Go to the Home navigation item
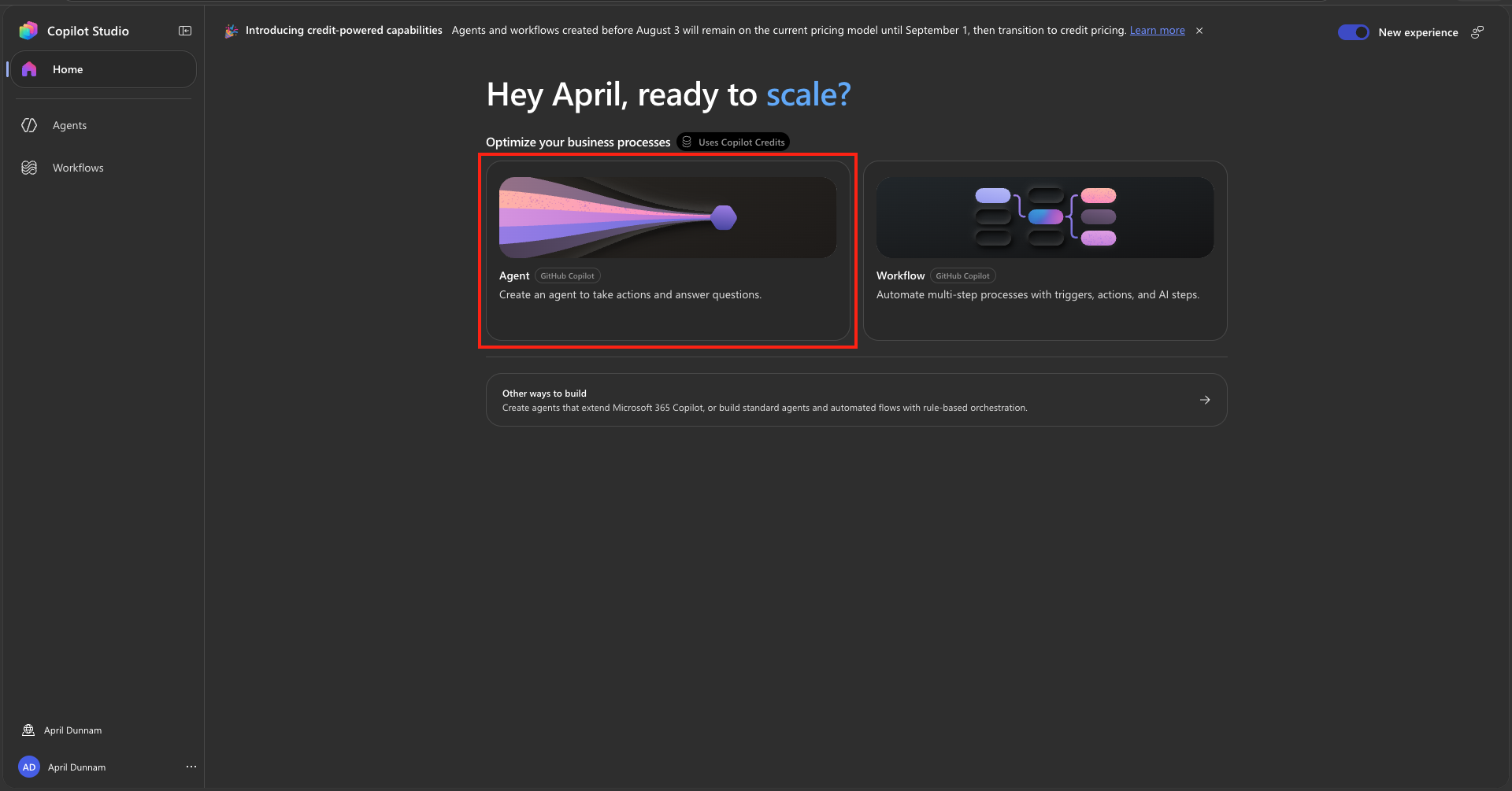This screenshot has height=791, width=1512. pyautogui.click(x=103, y=69)
